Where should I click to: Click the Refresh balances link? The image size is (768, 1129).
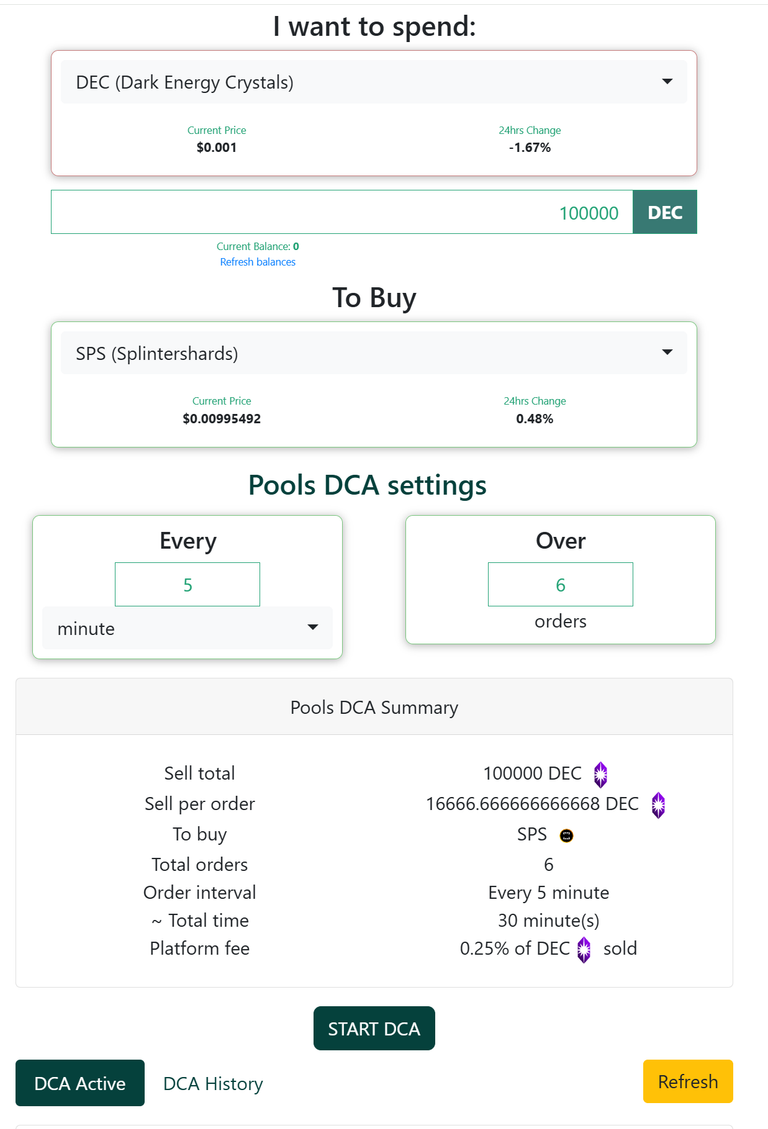click(258, 262)
